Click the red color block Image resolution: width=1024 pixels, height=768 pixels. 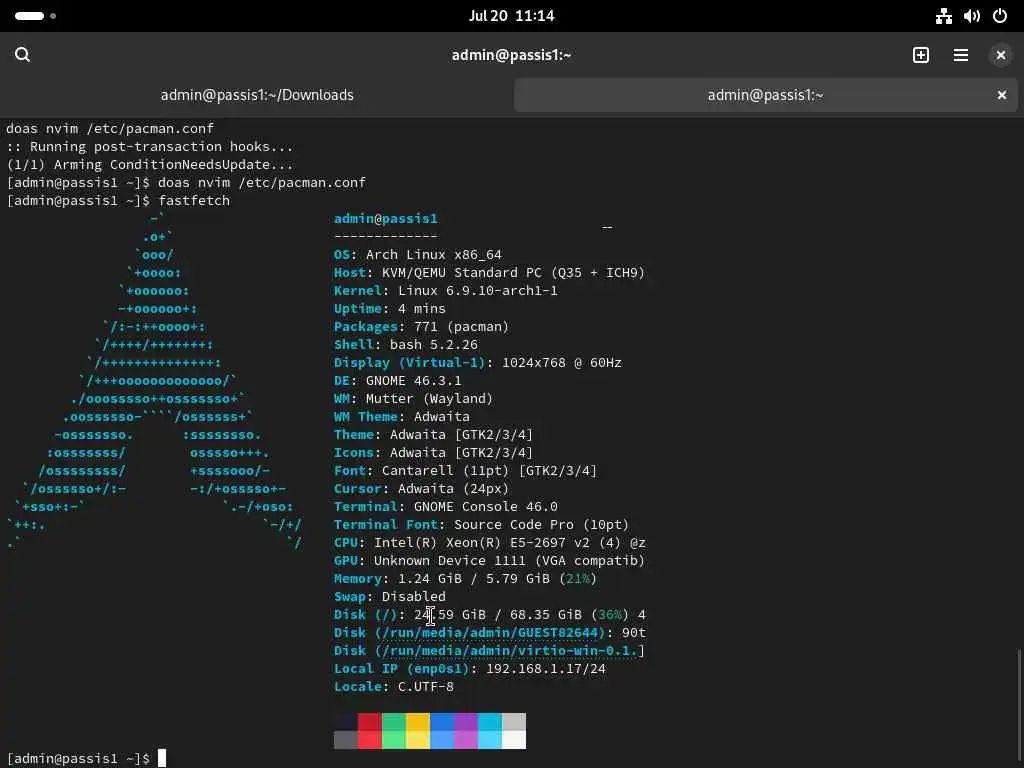[x=370, y=731]
